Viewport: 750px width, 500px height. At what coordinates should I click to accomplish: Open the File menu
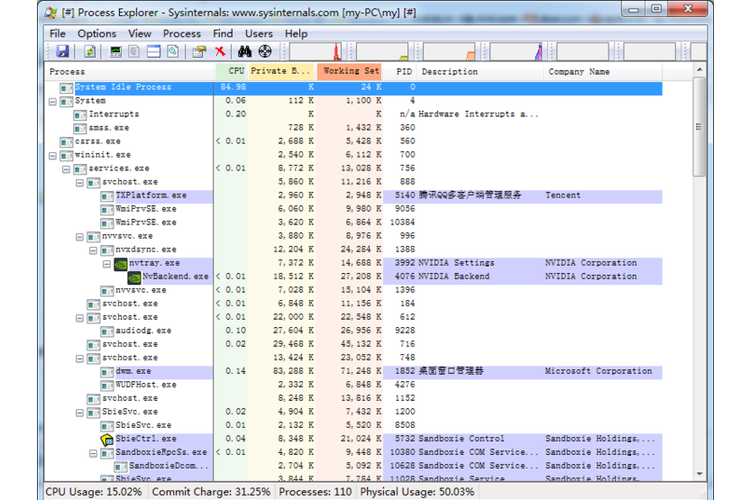click(x=57, y=33)
